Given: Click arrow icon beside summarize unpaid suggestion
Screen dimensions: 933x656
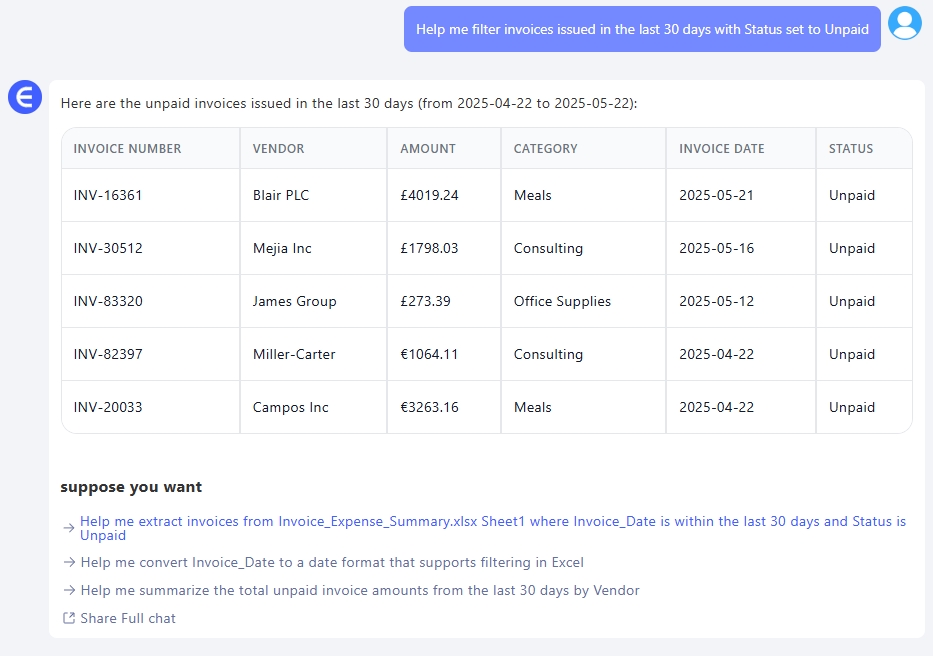Looking at the screenshot, I should [69, 591].
